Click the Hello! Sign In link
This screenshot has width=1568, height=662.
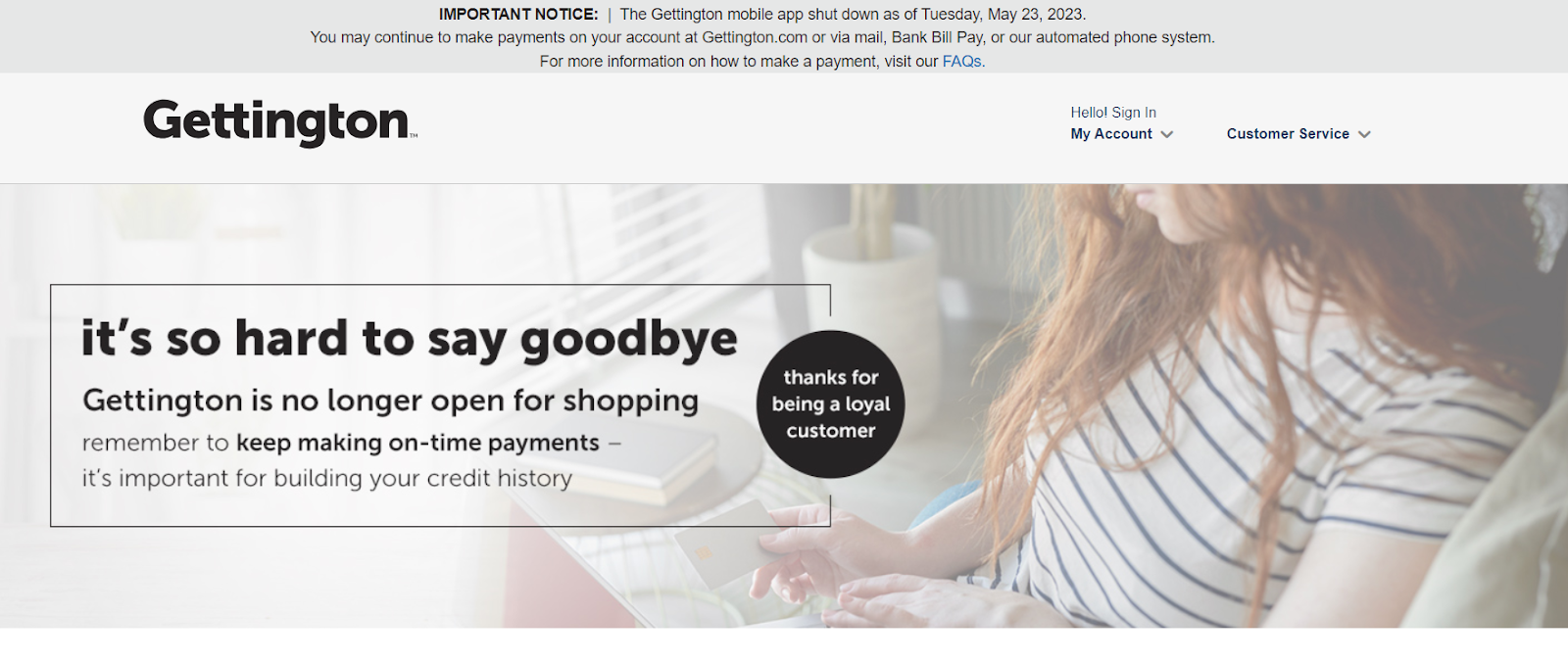(1113, 113)
